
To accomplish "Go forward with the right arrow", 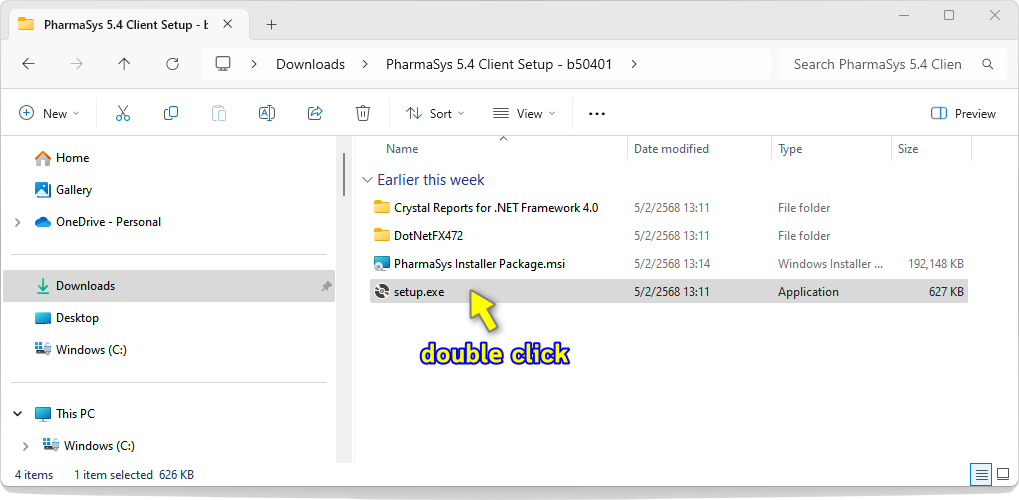I will point(76,64).
